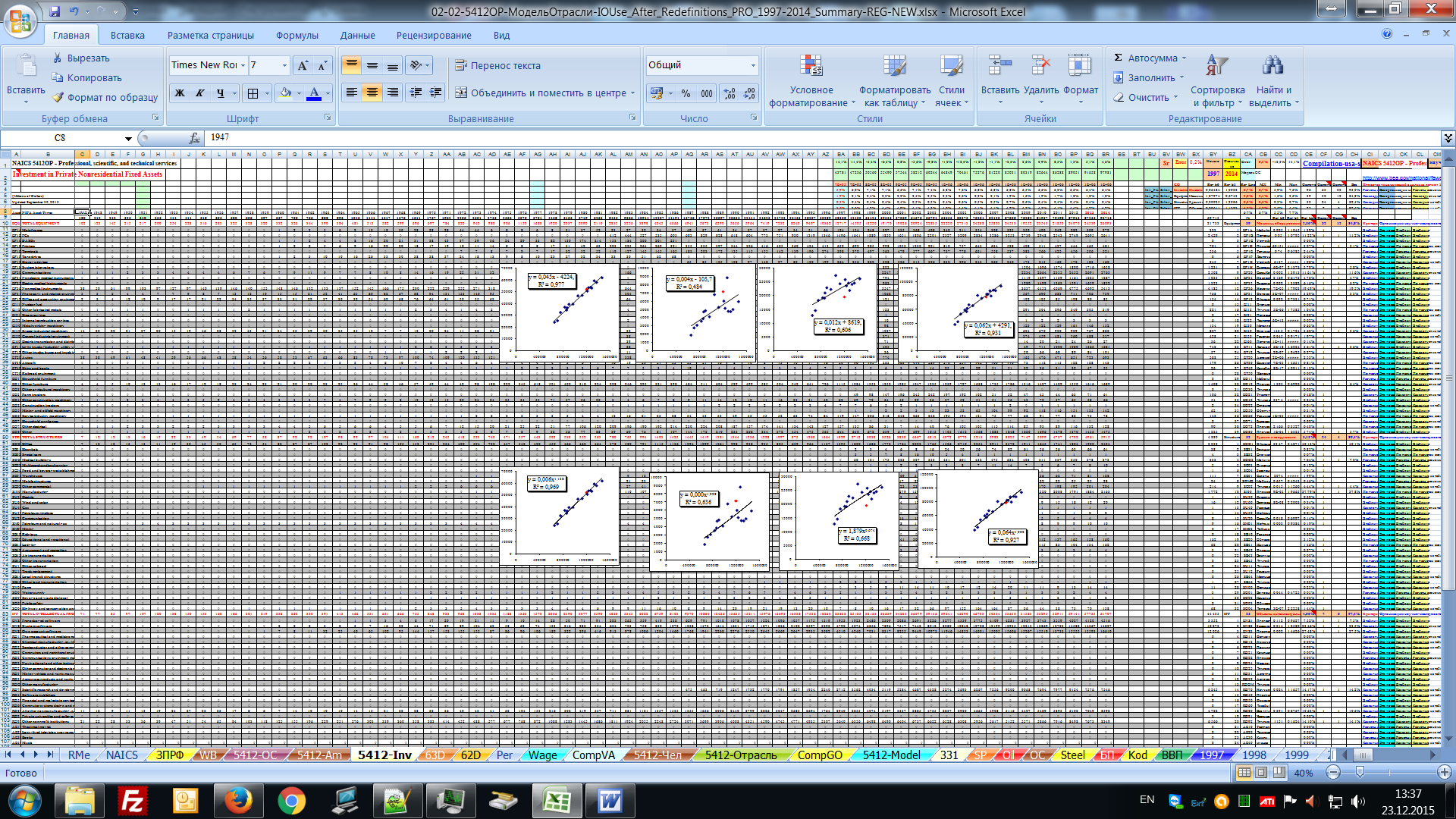1456x819 pixels.
Task: Click the increase font size icon
Action: pos(303,65)
